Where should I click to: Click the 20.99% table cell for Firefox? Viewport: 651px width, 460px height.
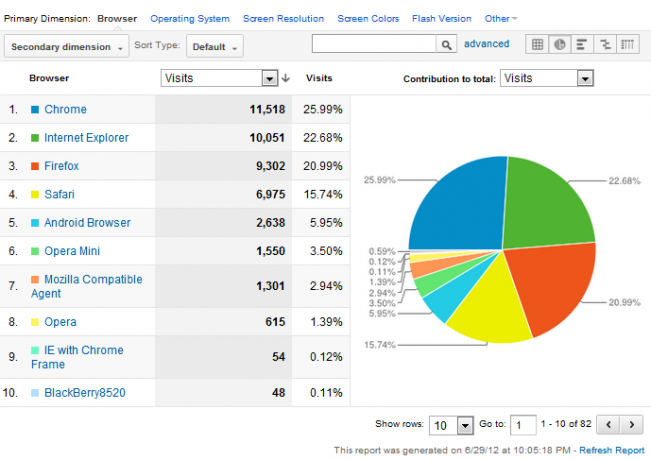323,166
